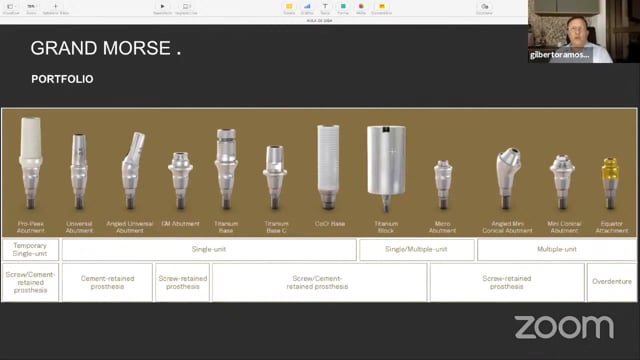Start slideshow with the Play button
This screenshot has height=360, width=640.
pos(162,7)
